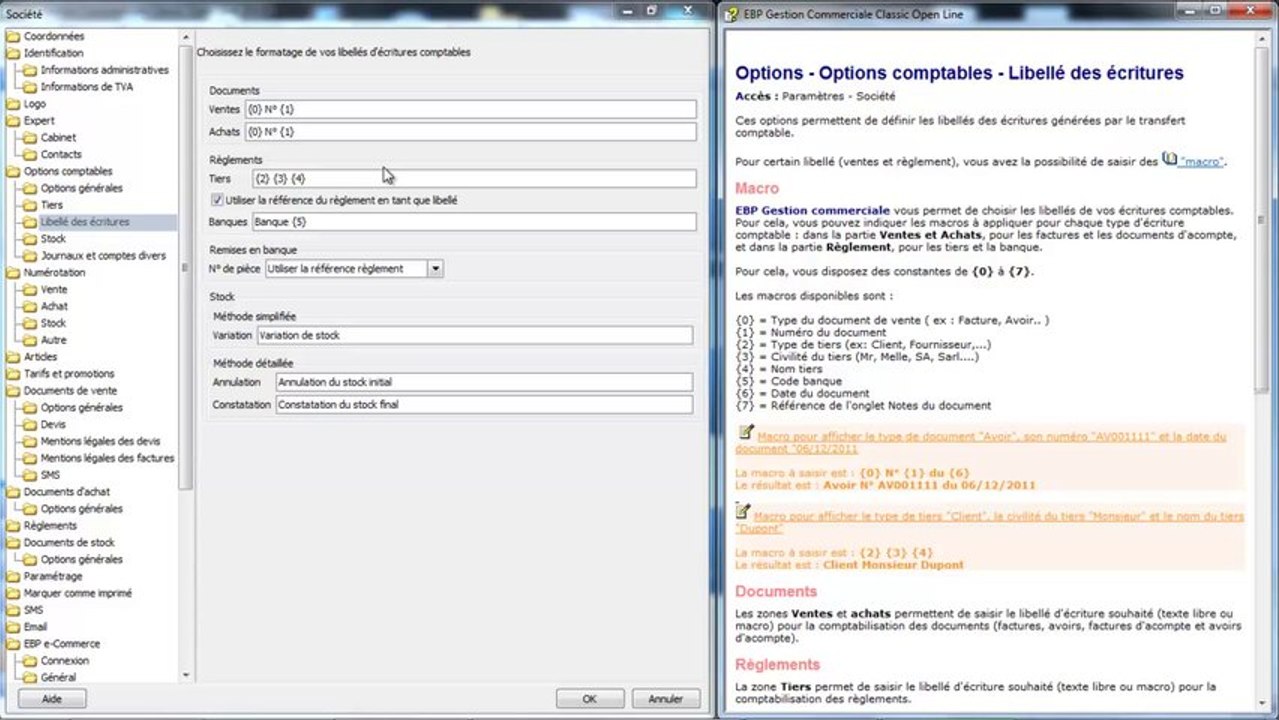
Task: Click the Devis folder icon
Action: coord(29,424)
